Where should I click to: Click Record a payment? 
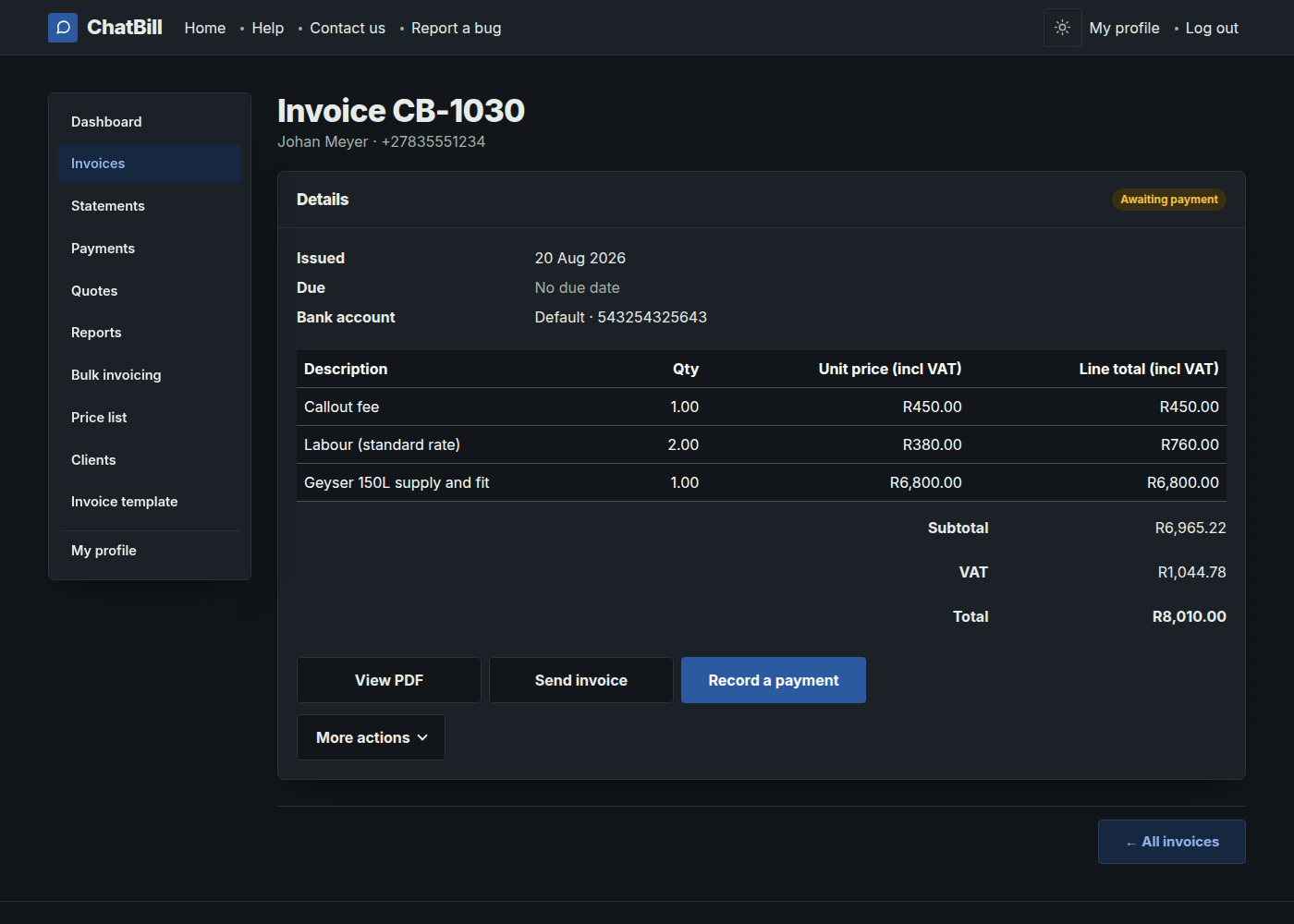tap(774, 680)
